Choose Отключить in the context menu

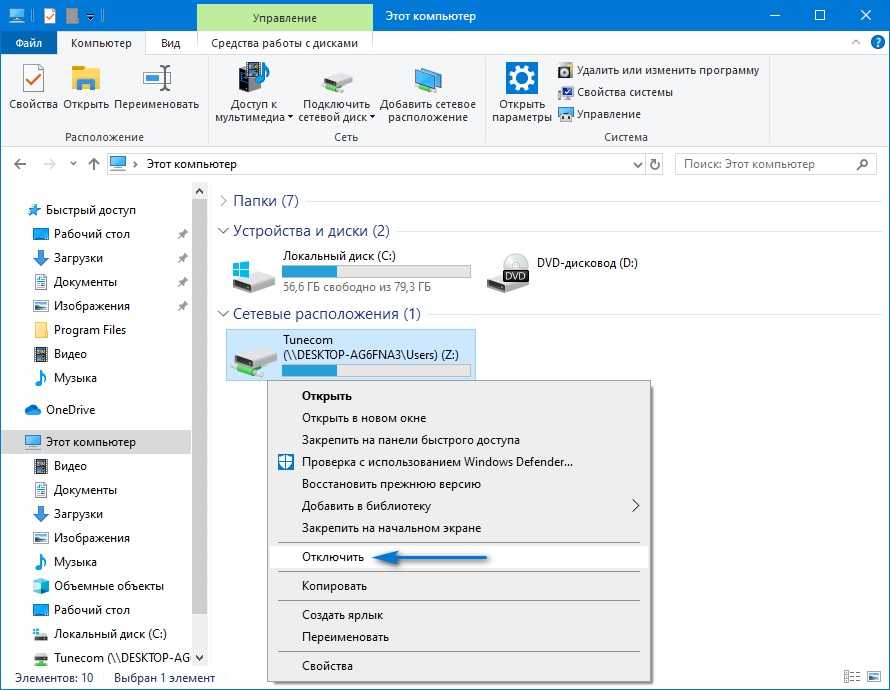(x=333, y=557)
